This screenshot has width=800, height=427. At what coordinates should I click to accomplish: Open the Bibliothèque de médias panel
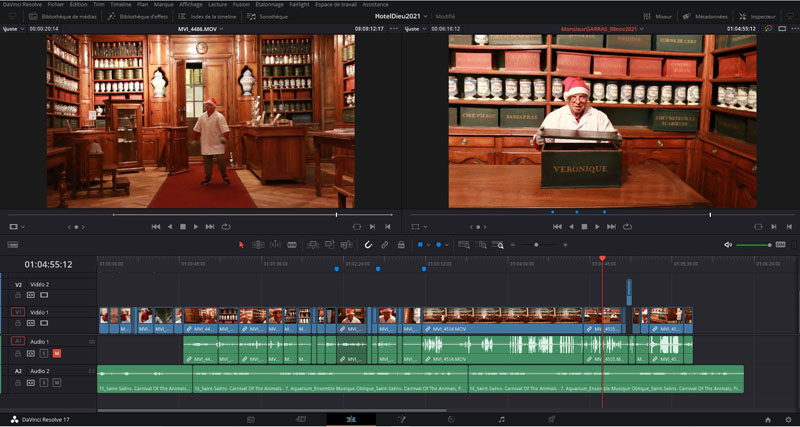click(63, 16)
